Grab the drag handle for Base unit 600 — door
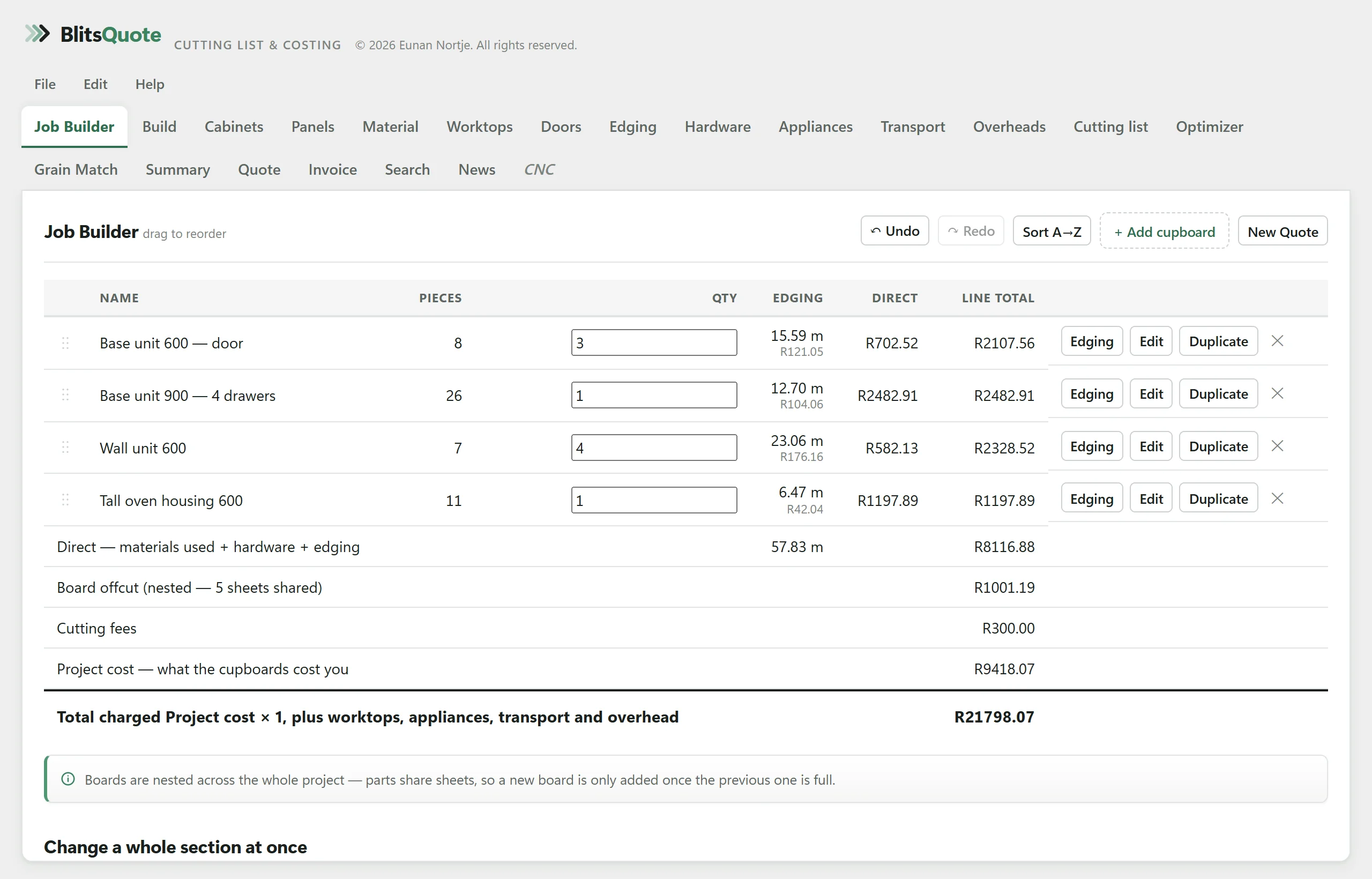This screenshot has height=879, width=1372. pyautogui.click(x=65, y=342)
